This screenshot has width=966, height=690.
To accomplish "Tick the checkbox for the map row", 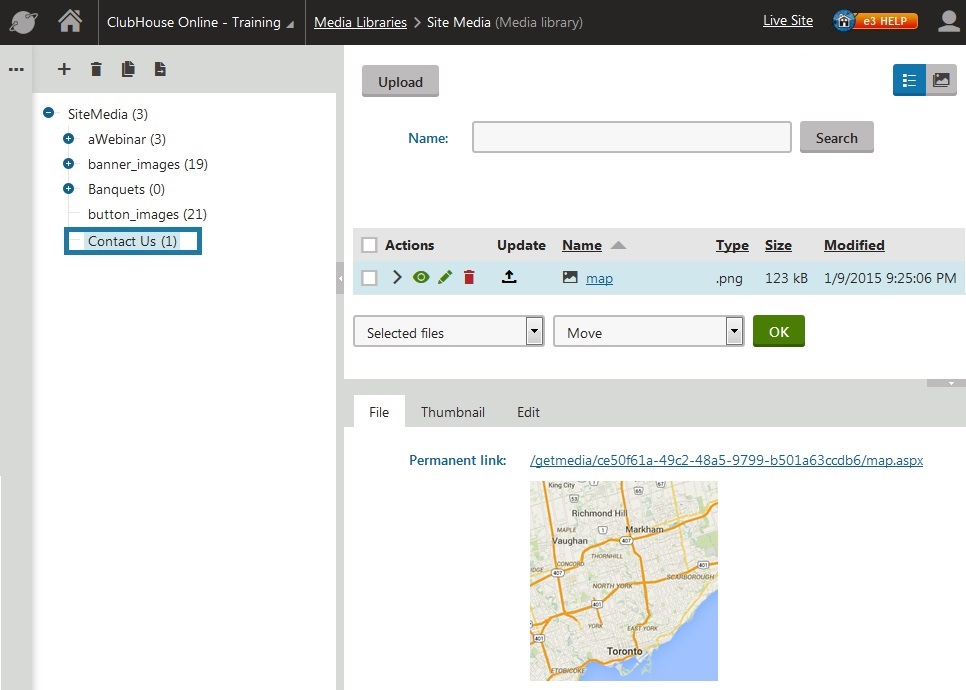I will (369, 278).
